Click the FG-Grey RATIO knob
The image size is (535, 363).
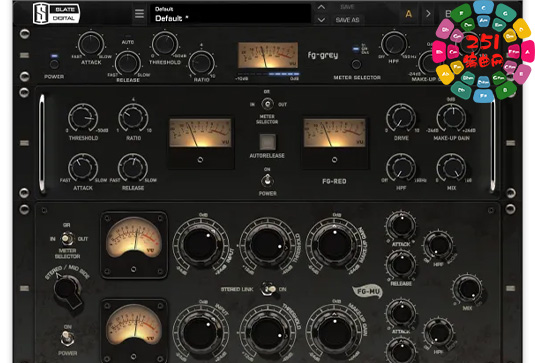pos(202,63)
